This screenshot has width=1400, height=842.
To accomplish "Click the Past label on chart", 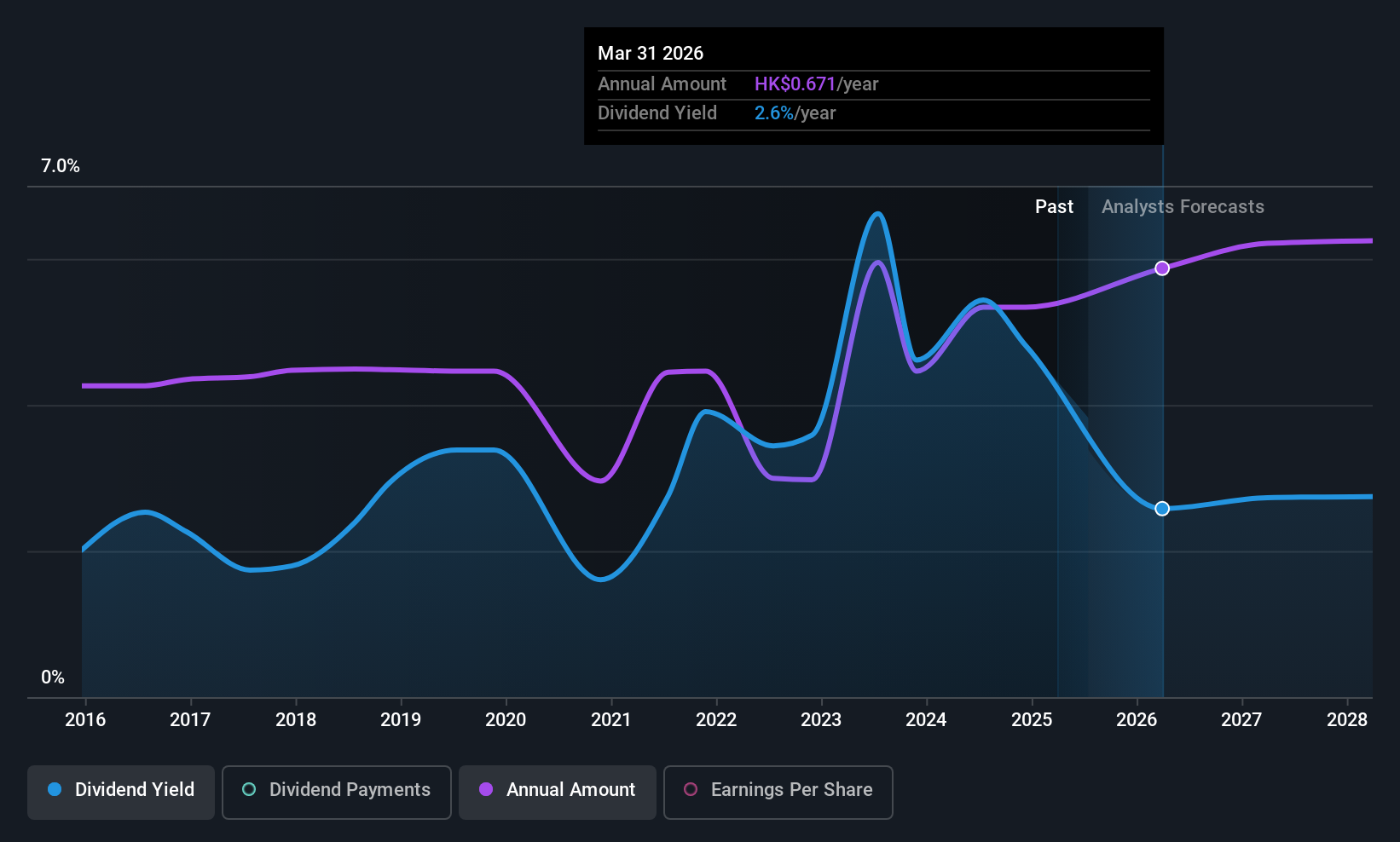I will [1054, 207].
